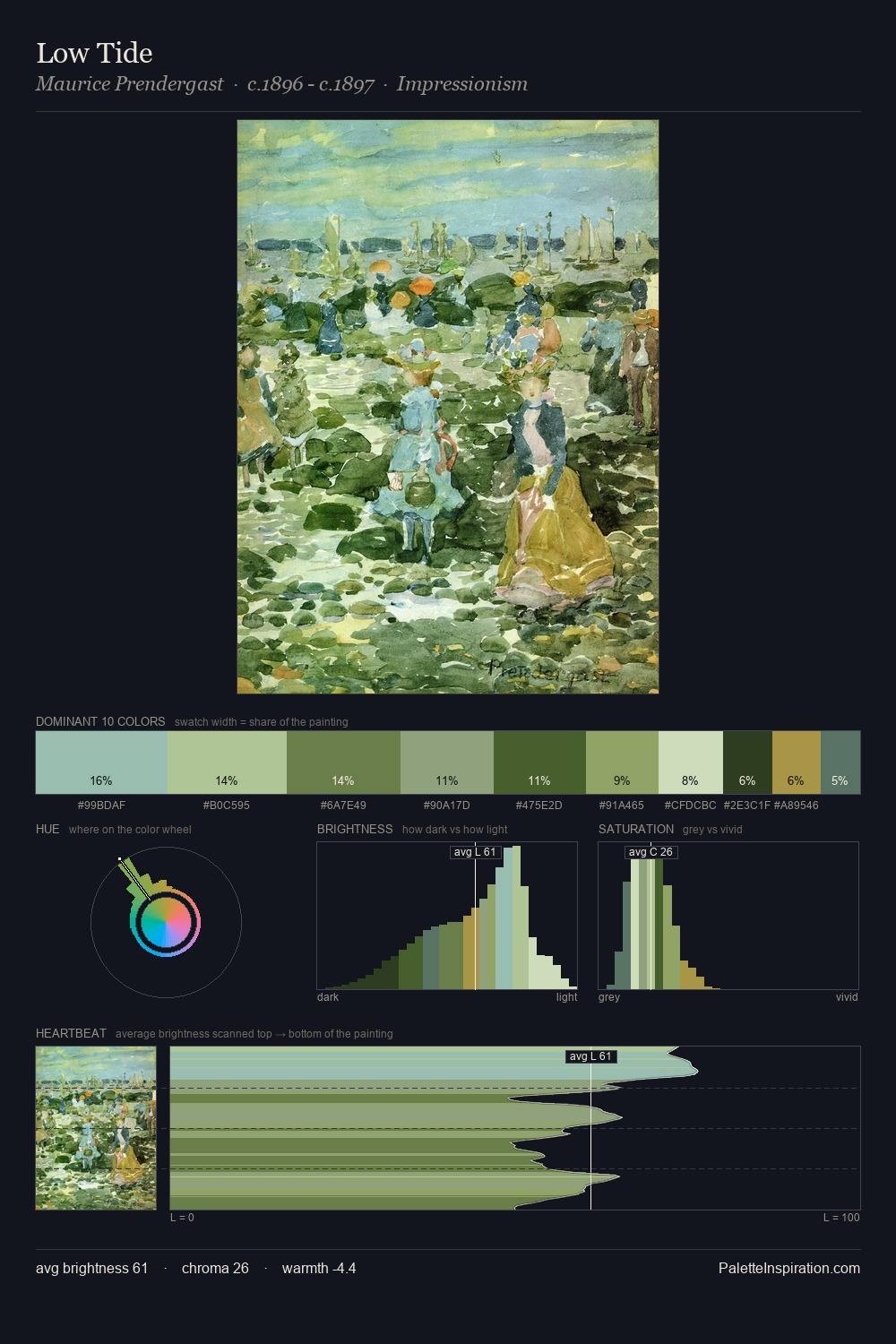Screen dimensions: 896x1344
Task: Select the 6% mustard gold swatch
Action: point(796,762)
